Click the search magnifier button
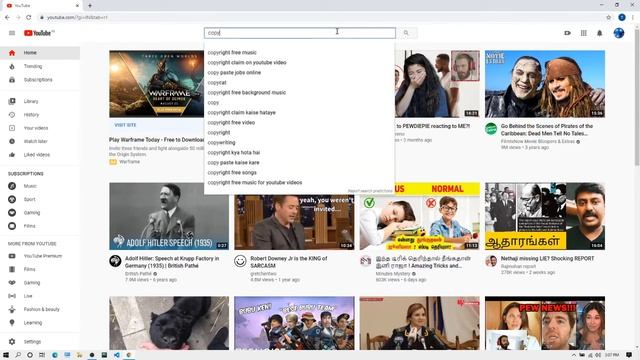The image size is (640, 360). click(x=406, y=33)
